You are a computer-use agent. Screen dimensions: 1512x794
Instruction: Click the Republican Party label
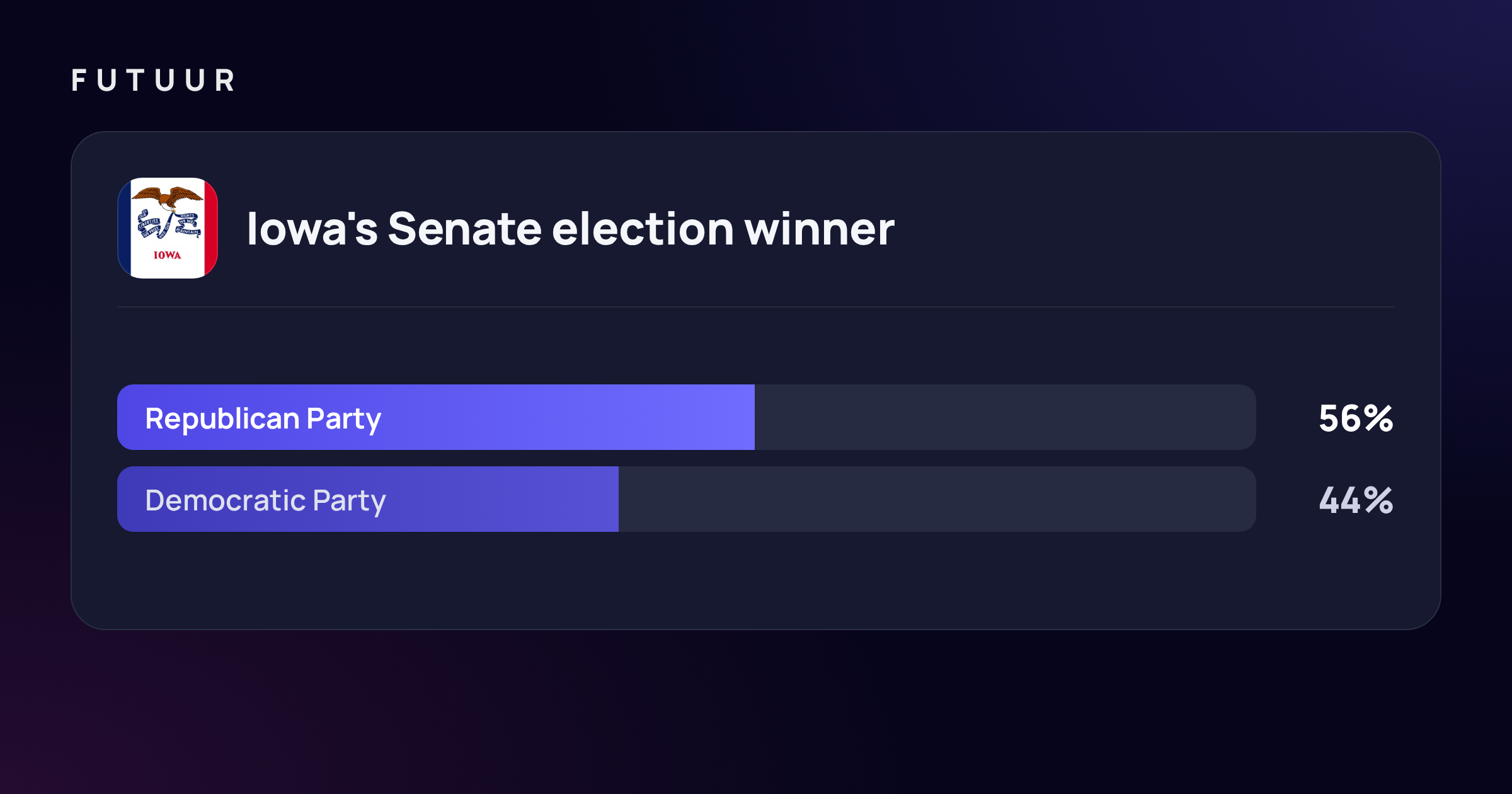pos(263,419)
